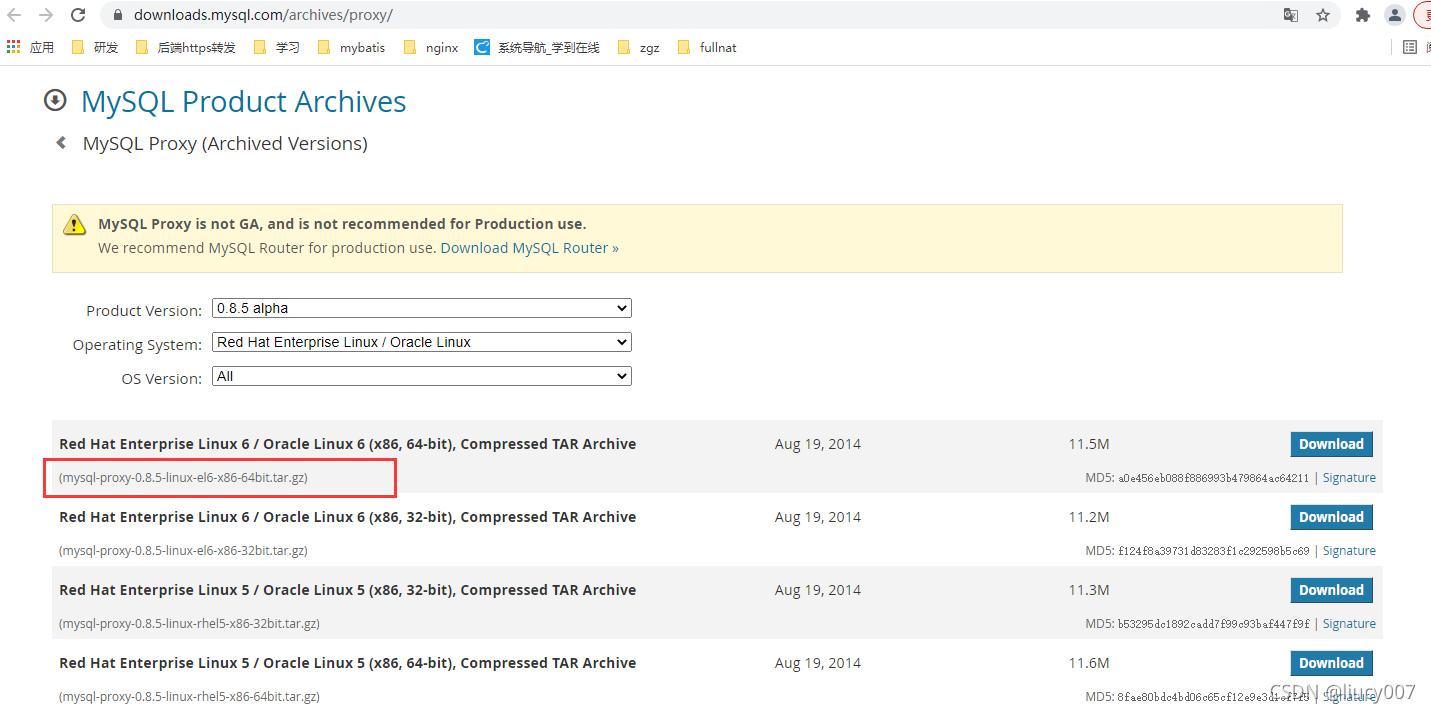Screen dimensions: 1431x713
Task: Click the mysql-proxy-0.8.5-linux-rhel5-x86-32bit.tar.gz filename
Action: coord(189,624)
